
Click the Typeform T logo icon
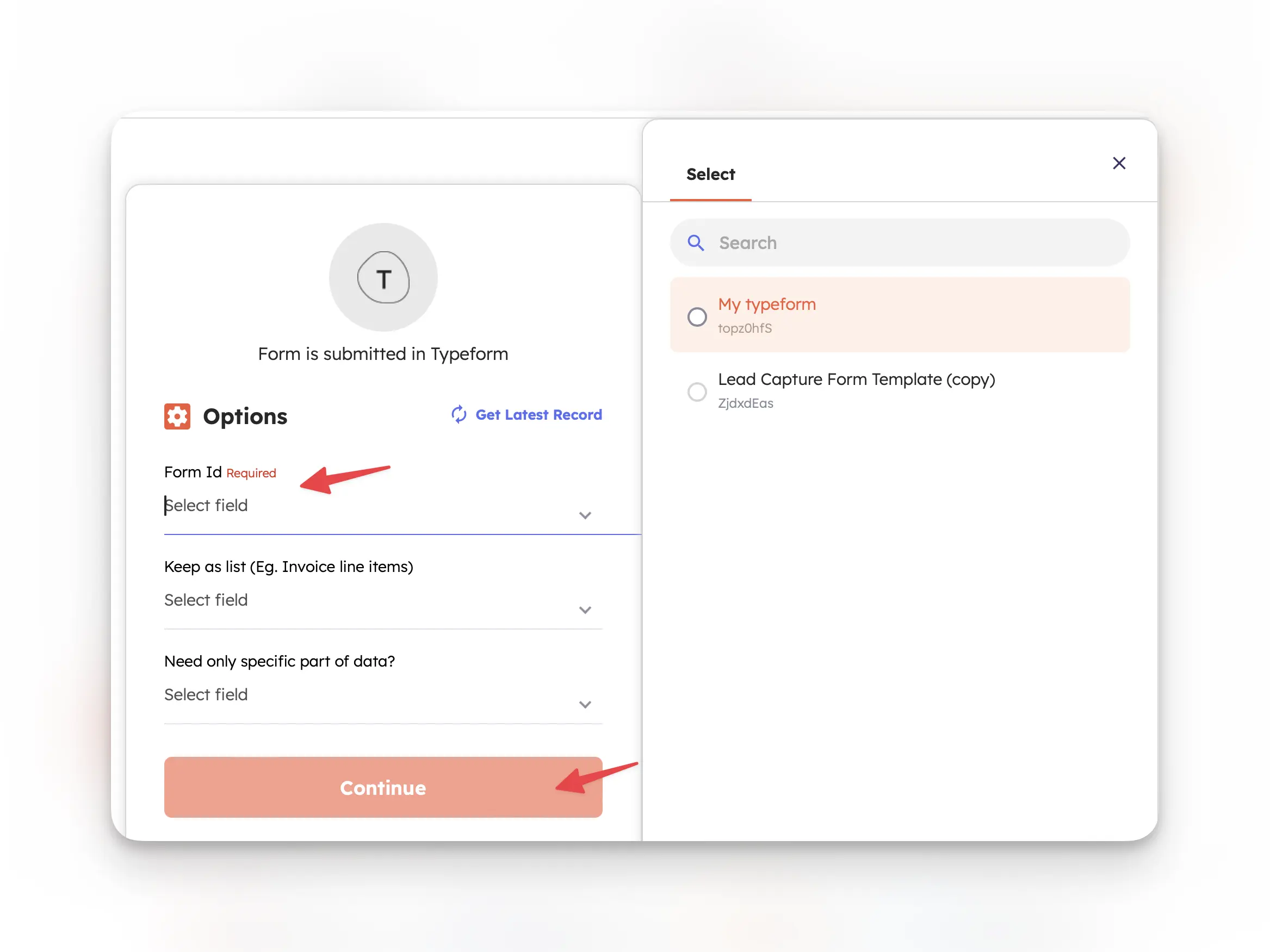[383, 278]
